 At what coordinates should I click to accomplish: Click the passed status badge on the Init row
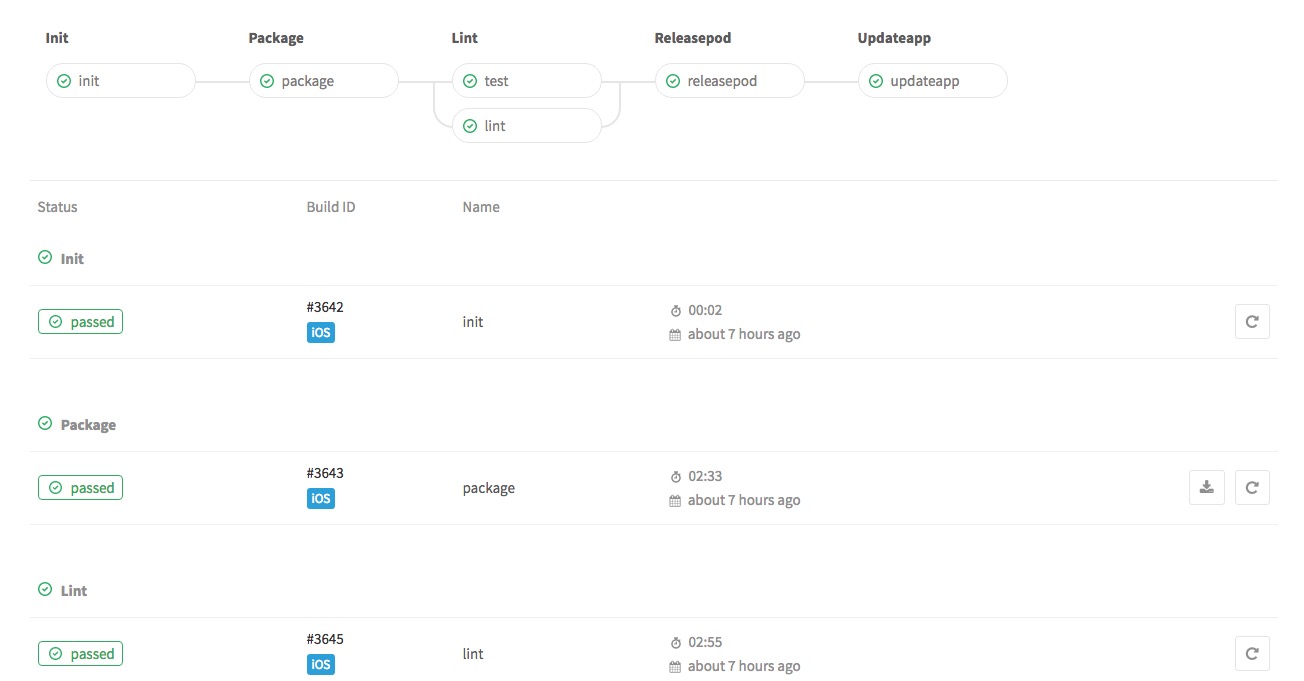(80, 321)
